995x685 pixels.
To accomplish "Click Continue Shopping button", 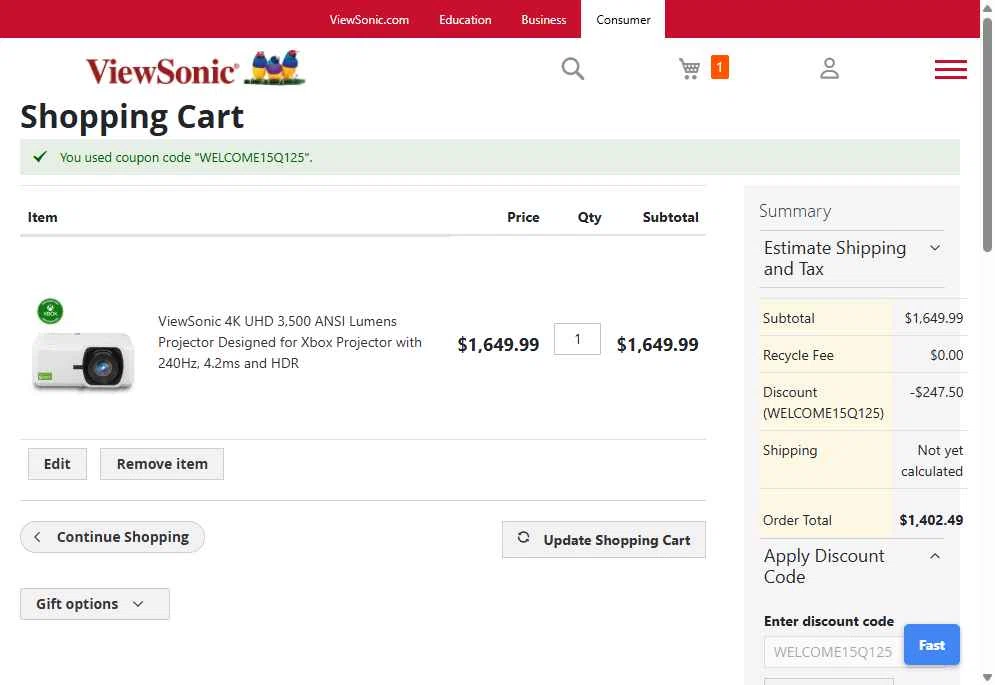I will click(112, 537).
